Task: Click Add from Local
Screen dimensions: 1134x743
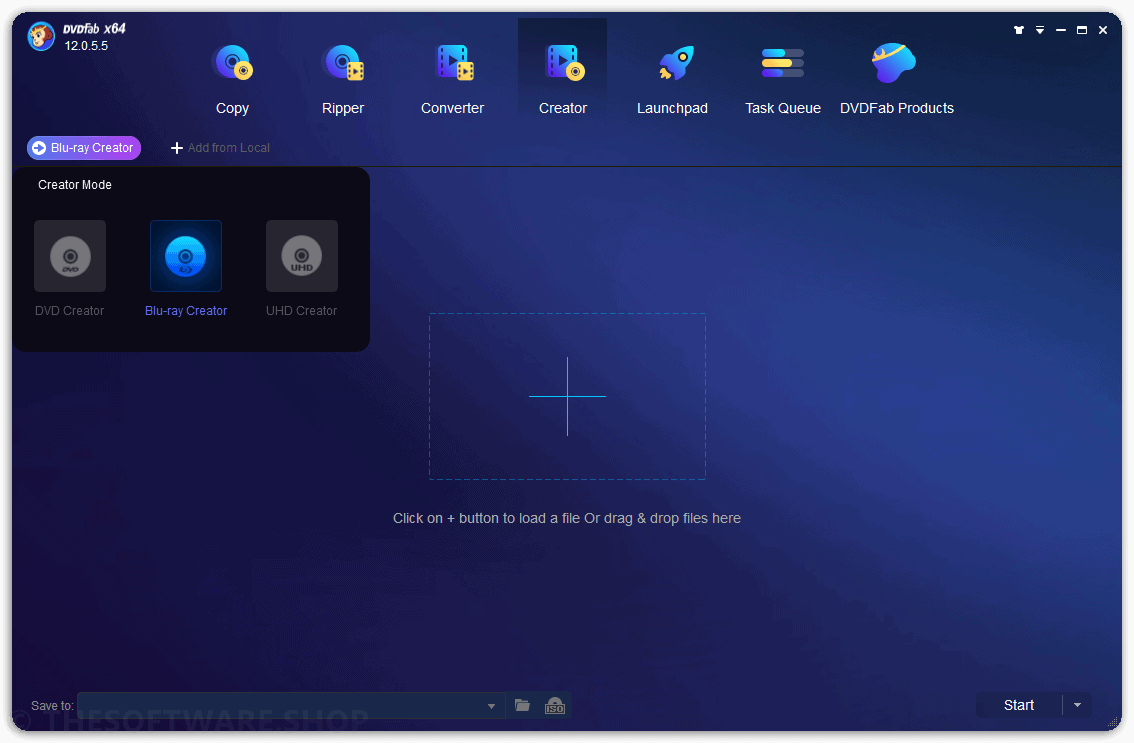Action: coord(221,148)
